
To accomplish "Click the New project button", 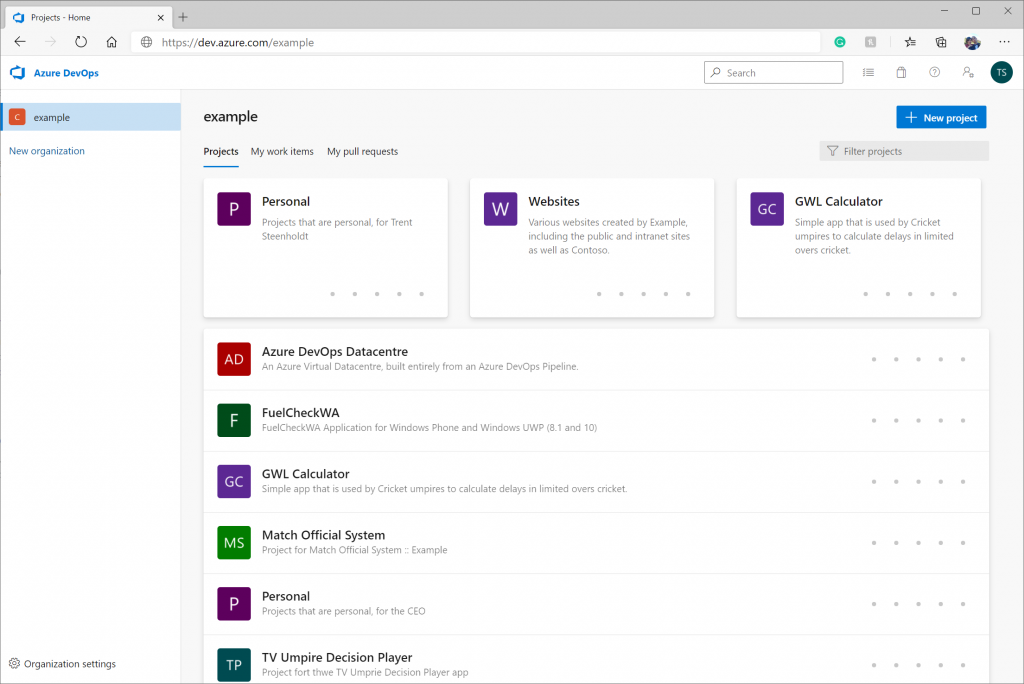I will coord(941,118).
